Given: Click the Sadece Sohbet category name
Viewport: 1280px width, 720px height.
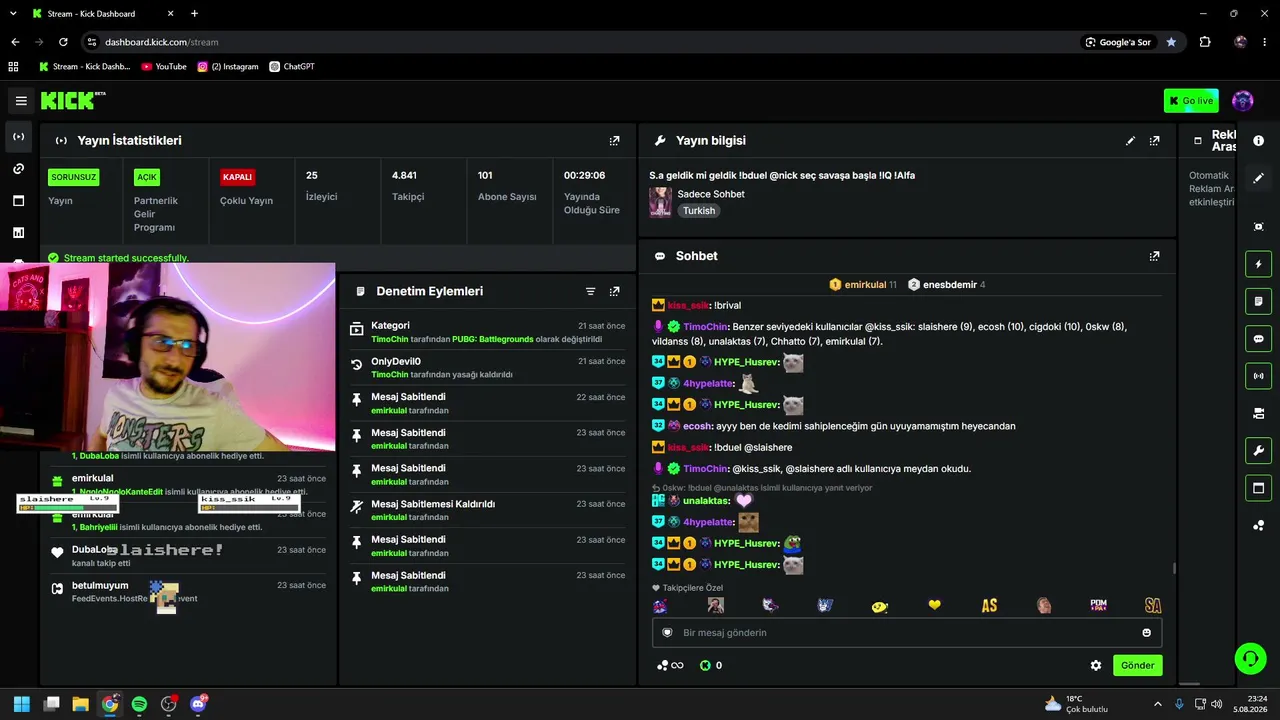Looking at the screenshot, I should (711, 194).
